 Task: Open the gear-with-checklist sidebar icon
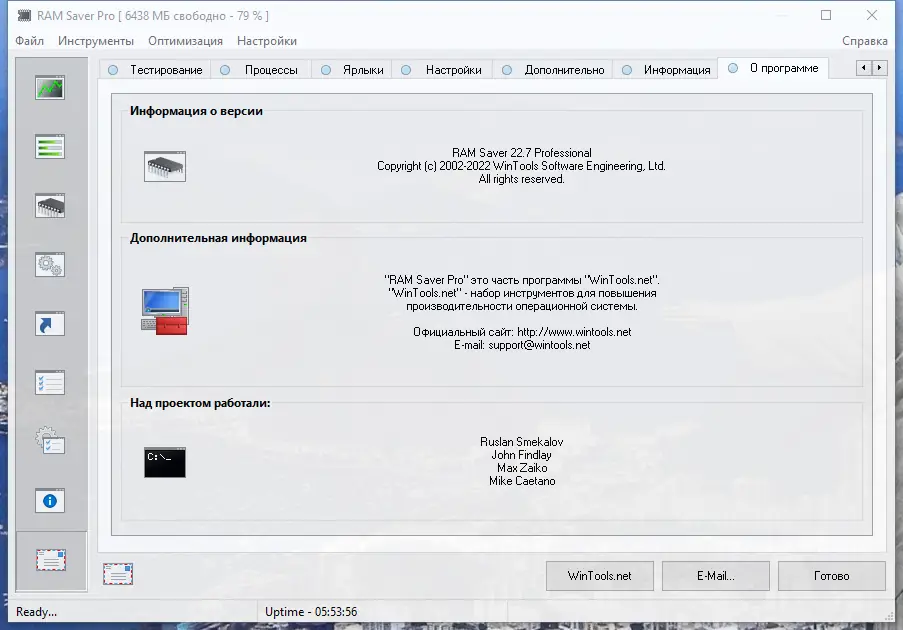tap(49, 441)
